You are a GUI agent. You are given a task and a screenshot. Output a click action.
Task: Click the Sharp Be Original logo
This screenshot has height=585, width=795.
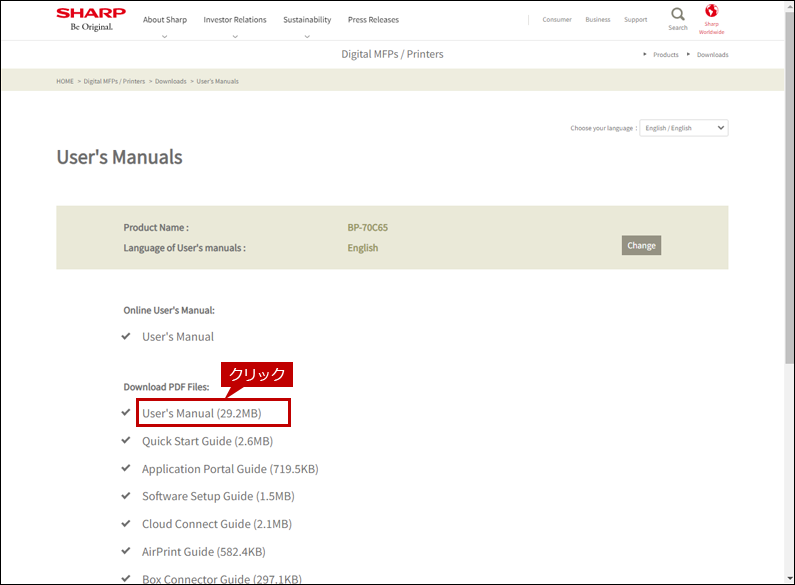(x=91, y=19)
